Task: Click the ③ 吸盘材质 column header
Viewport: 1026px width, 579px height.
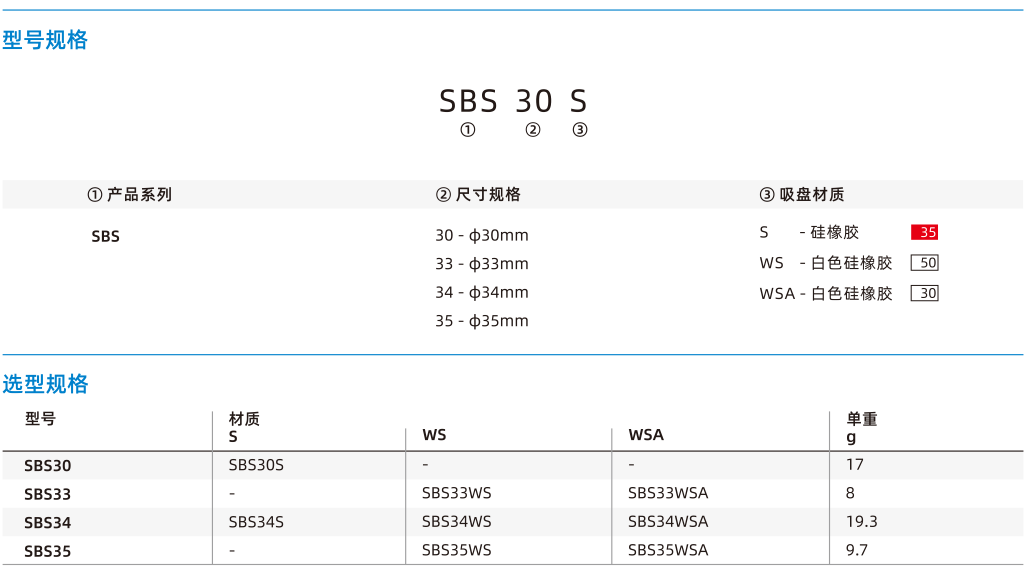Action: click(x=802, y=194)
